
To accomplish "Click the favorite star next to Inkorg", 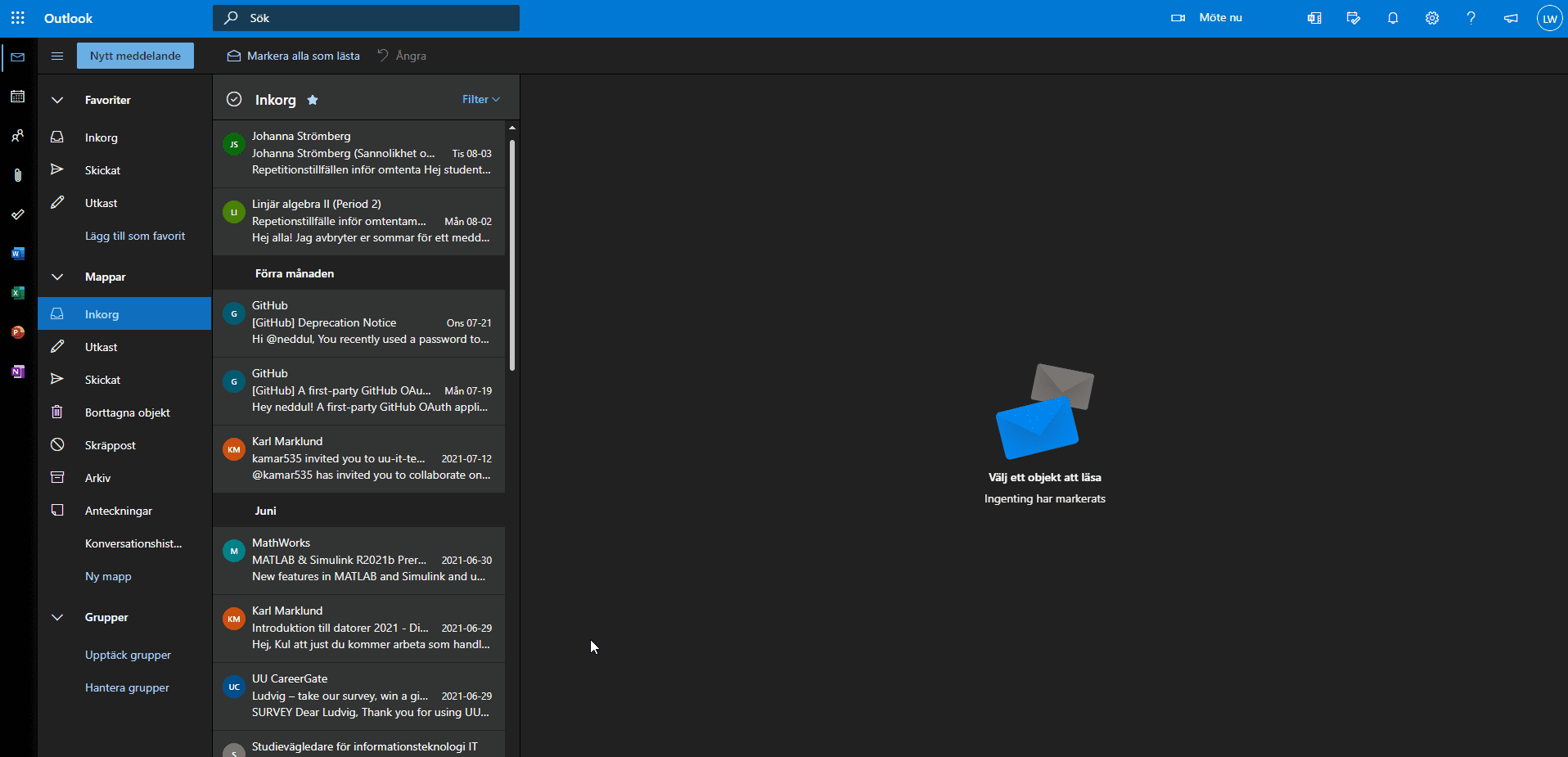I will click(313, 100).
